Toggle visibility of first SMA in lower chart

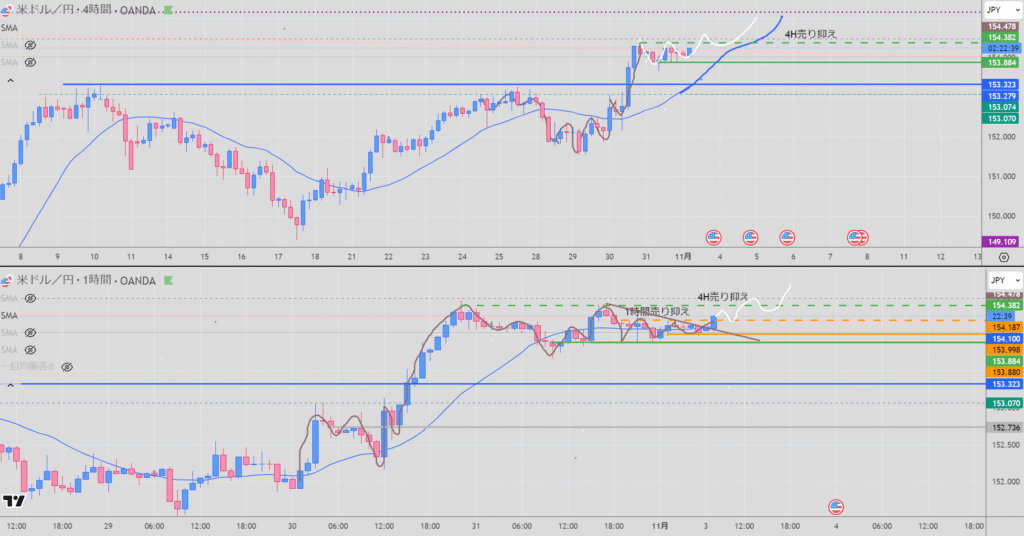[30, 299]
